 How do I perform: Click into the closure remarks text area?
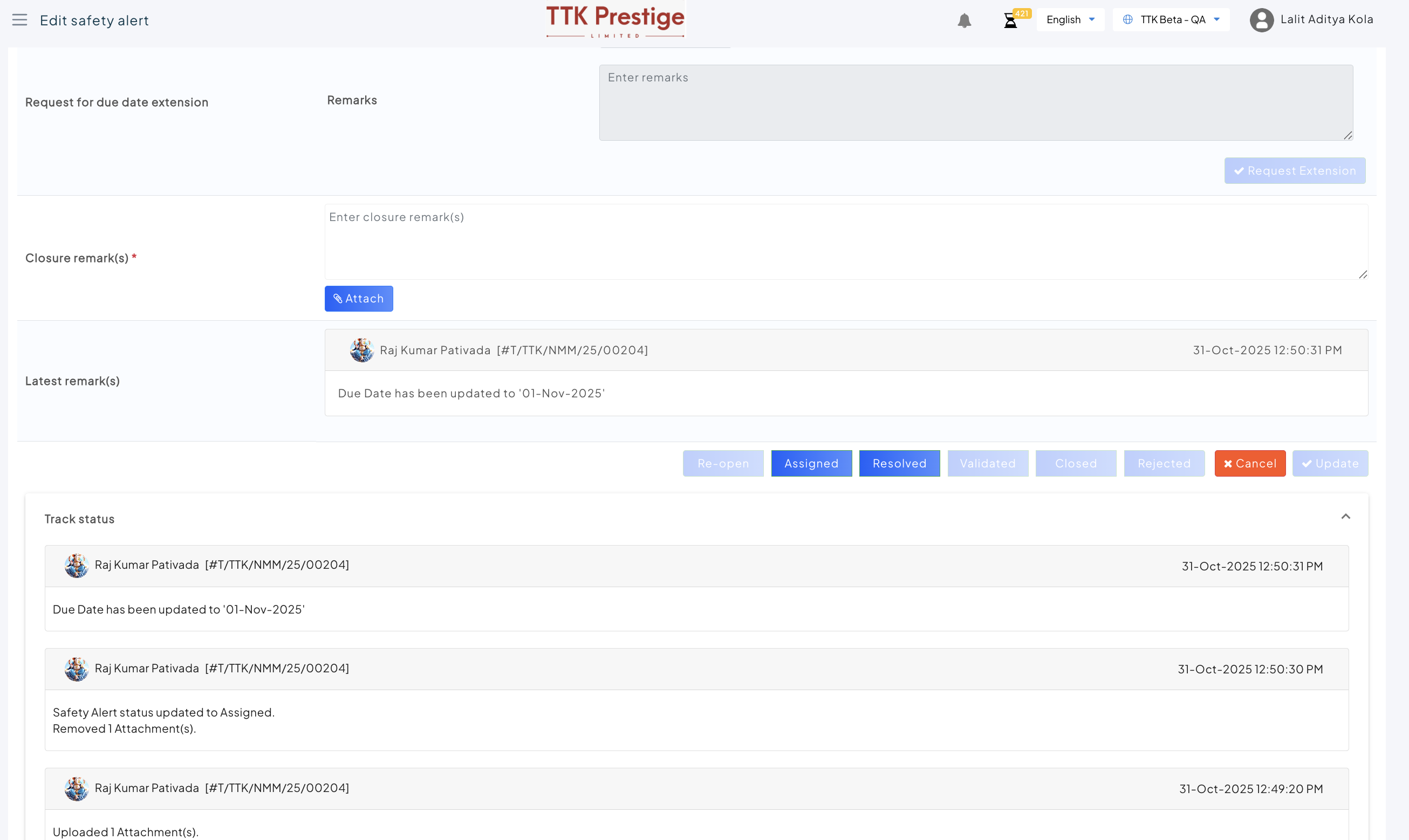[845, 242]
